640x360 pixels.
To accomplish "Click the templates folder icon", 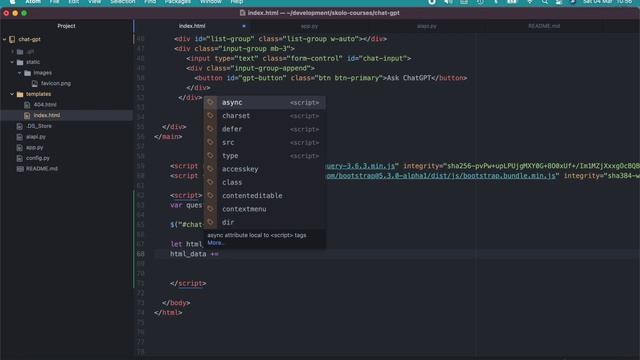I will point(20,94).
